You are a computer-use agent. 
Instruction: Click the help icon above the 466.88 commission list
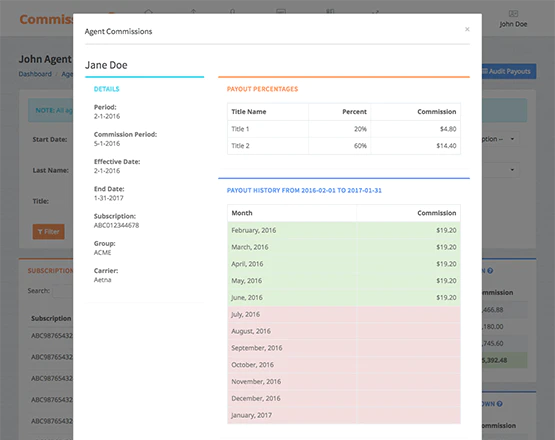point(490,271)
